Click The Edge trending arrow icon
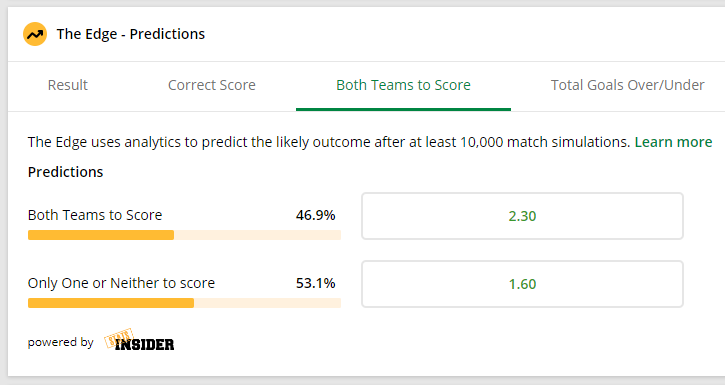 pos(35,34)
